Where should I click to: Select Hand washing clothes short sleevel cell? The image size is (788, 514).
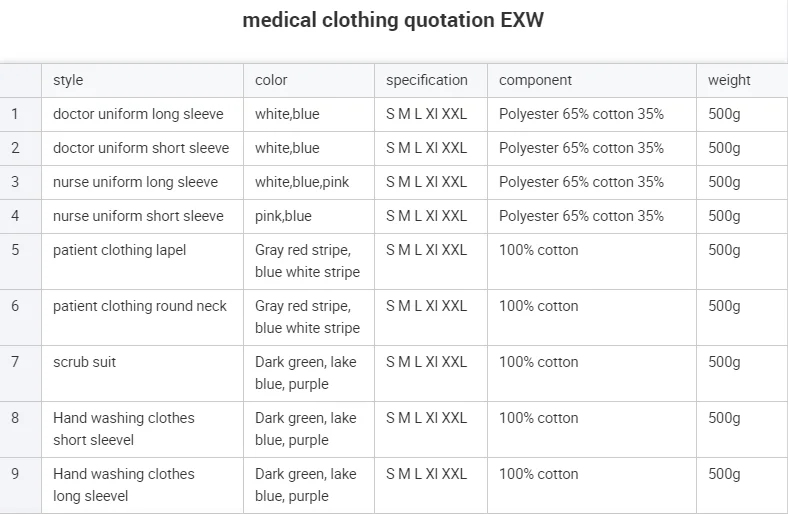142,429
